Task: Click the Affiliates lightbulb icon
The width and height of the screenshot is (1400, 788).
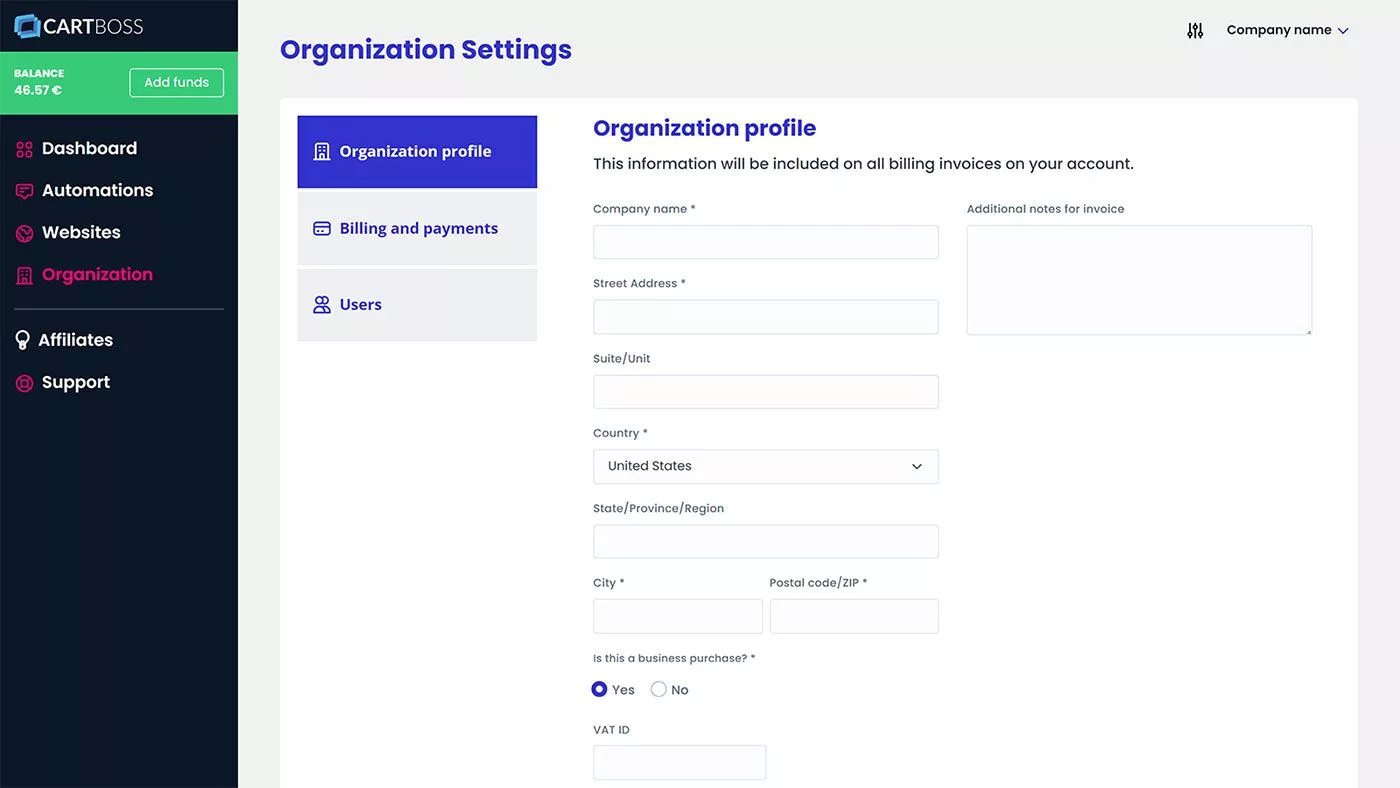Action: point(22,340)
